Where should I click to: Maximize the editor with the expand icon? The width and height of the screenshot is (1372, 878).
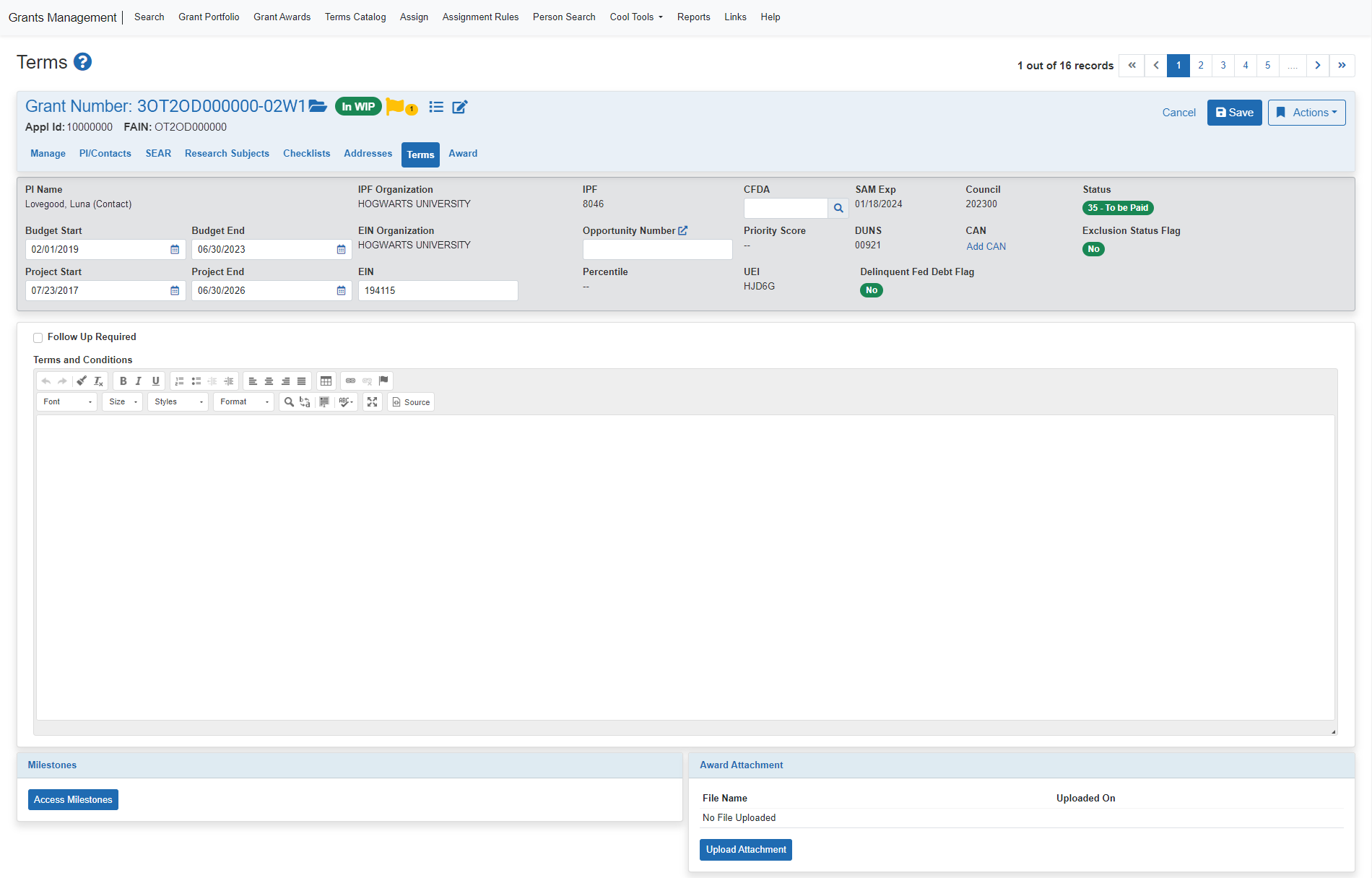pyautogui.click(x=373, y=402)
